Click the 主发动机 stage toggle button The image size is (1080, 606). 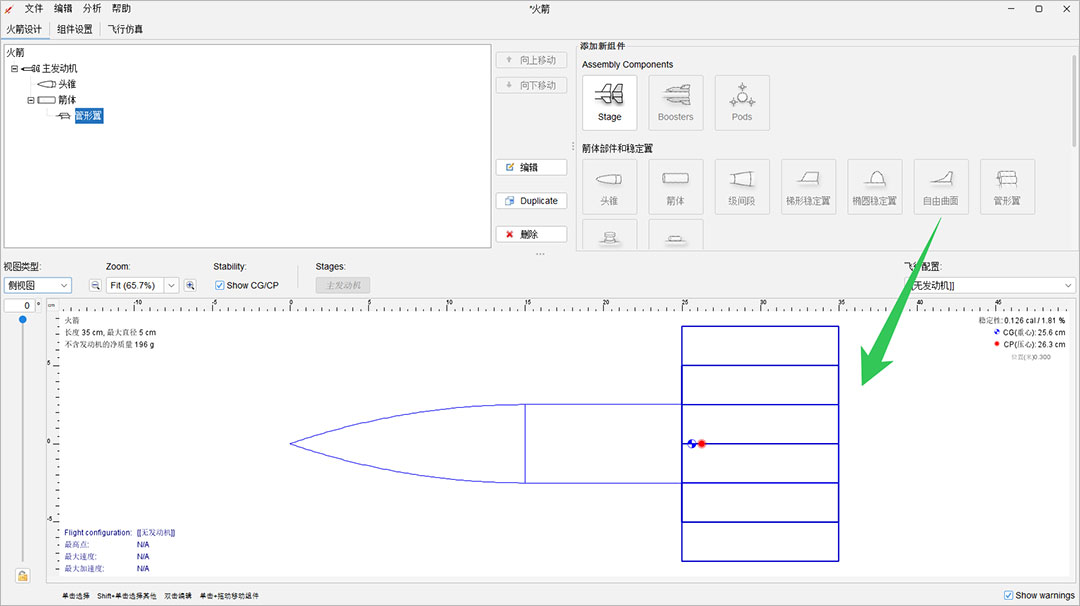(x=343, y=285)
